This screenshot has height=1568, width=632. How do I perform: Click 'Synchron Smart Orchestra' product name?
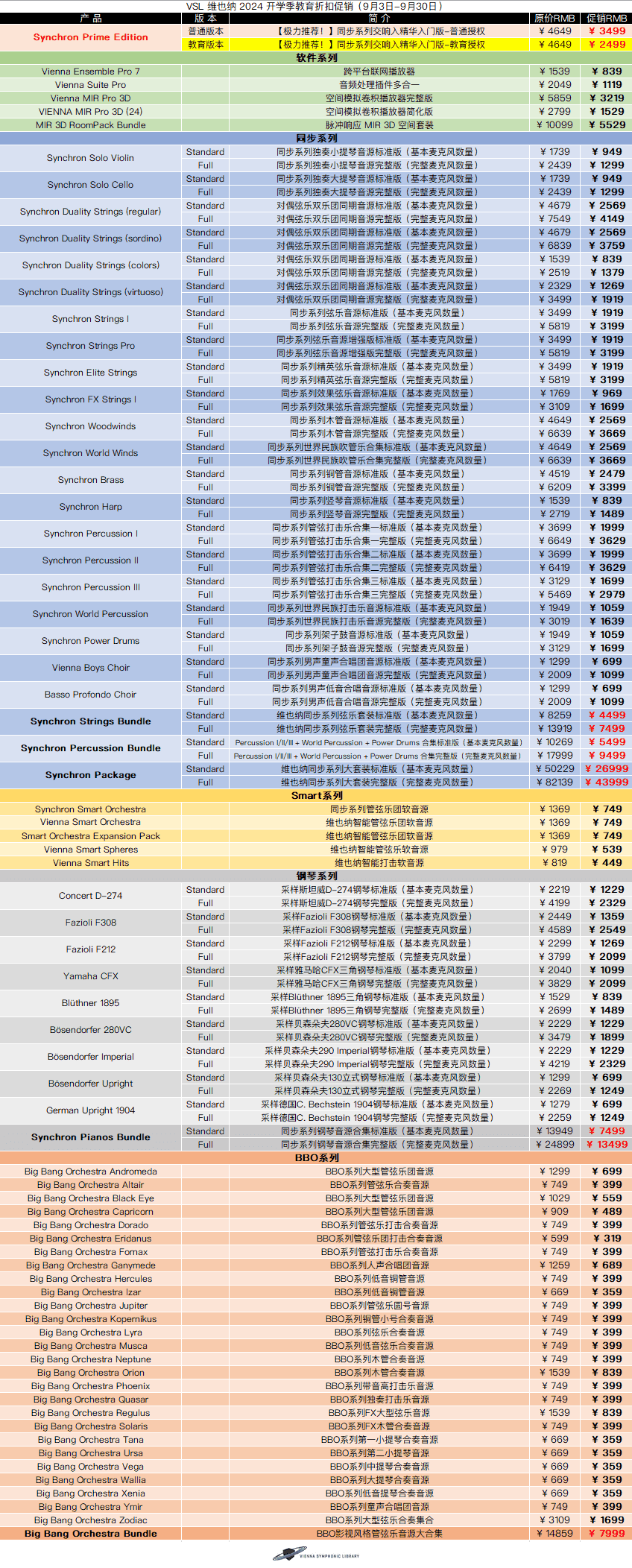click(x=91, y=809)
